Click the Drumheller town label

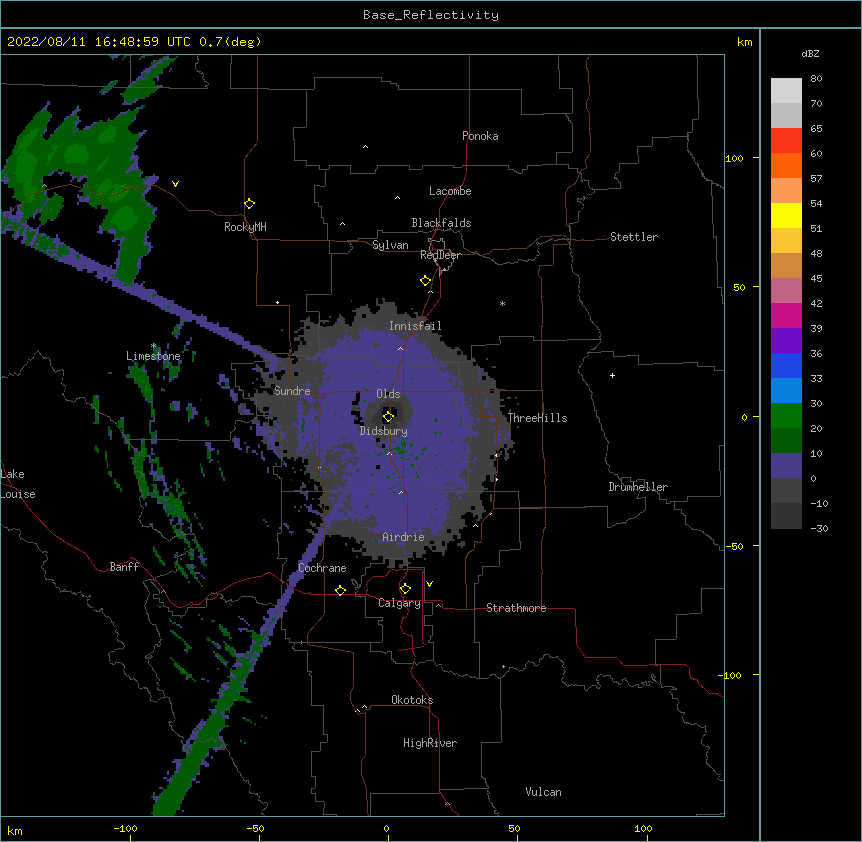pos(638,487)
